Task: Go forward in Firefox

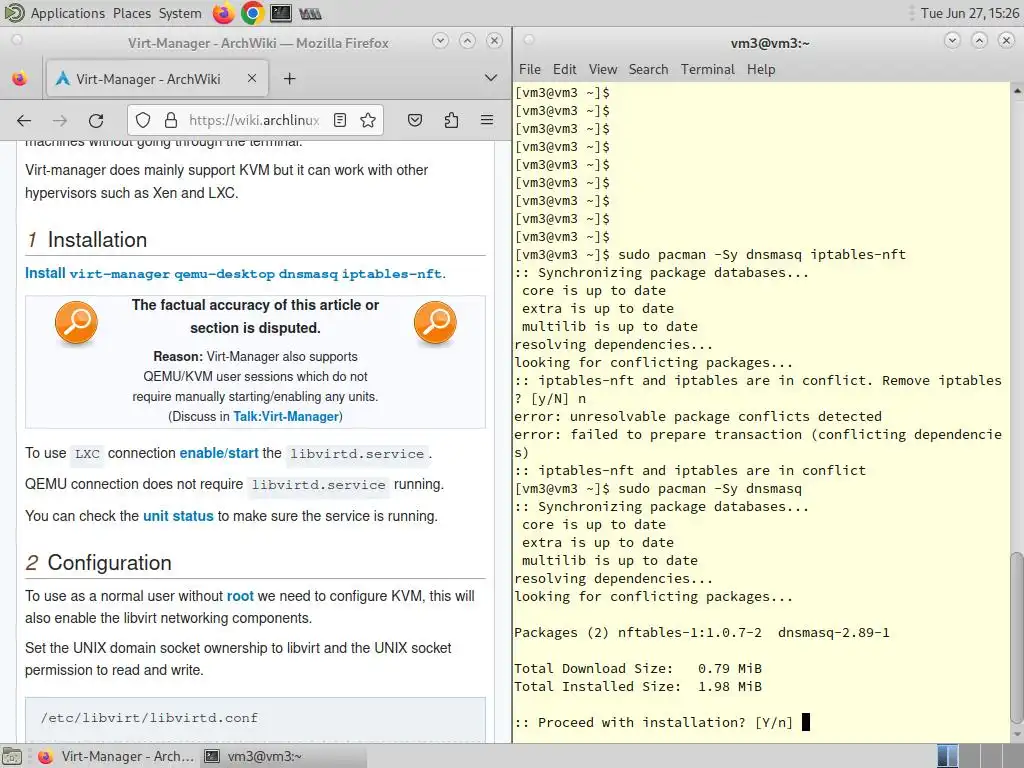Action: (59, 120)
